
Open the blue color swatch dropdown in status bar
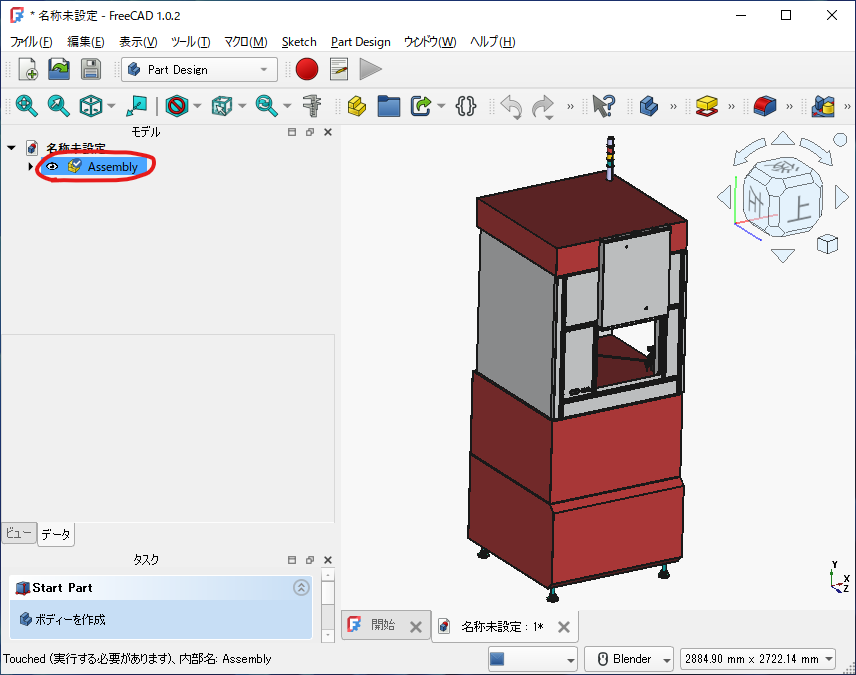532,659
